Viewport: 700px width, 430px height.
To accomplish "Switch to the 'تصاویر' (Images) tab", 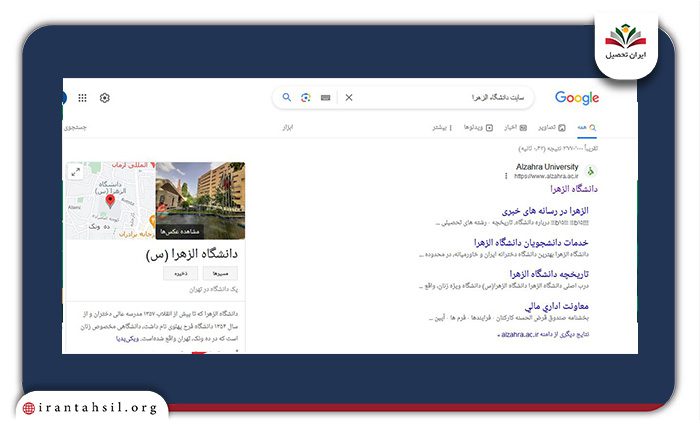I will pos(552,128).
